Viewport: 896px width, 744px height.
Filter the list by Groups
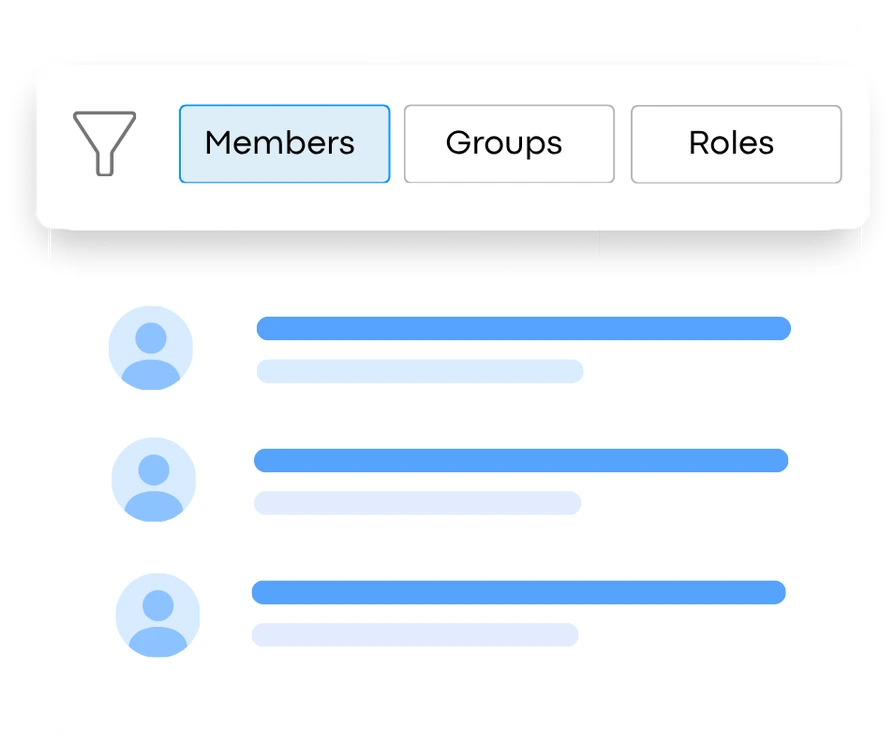509,144
